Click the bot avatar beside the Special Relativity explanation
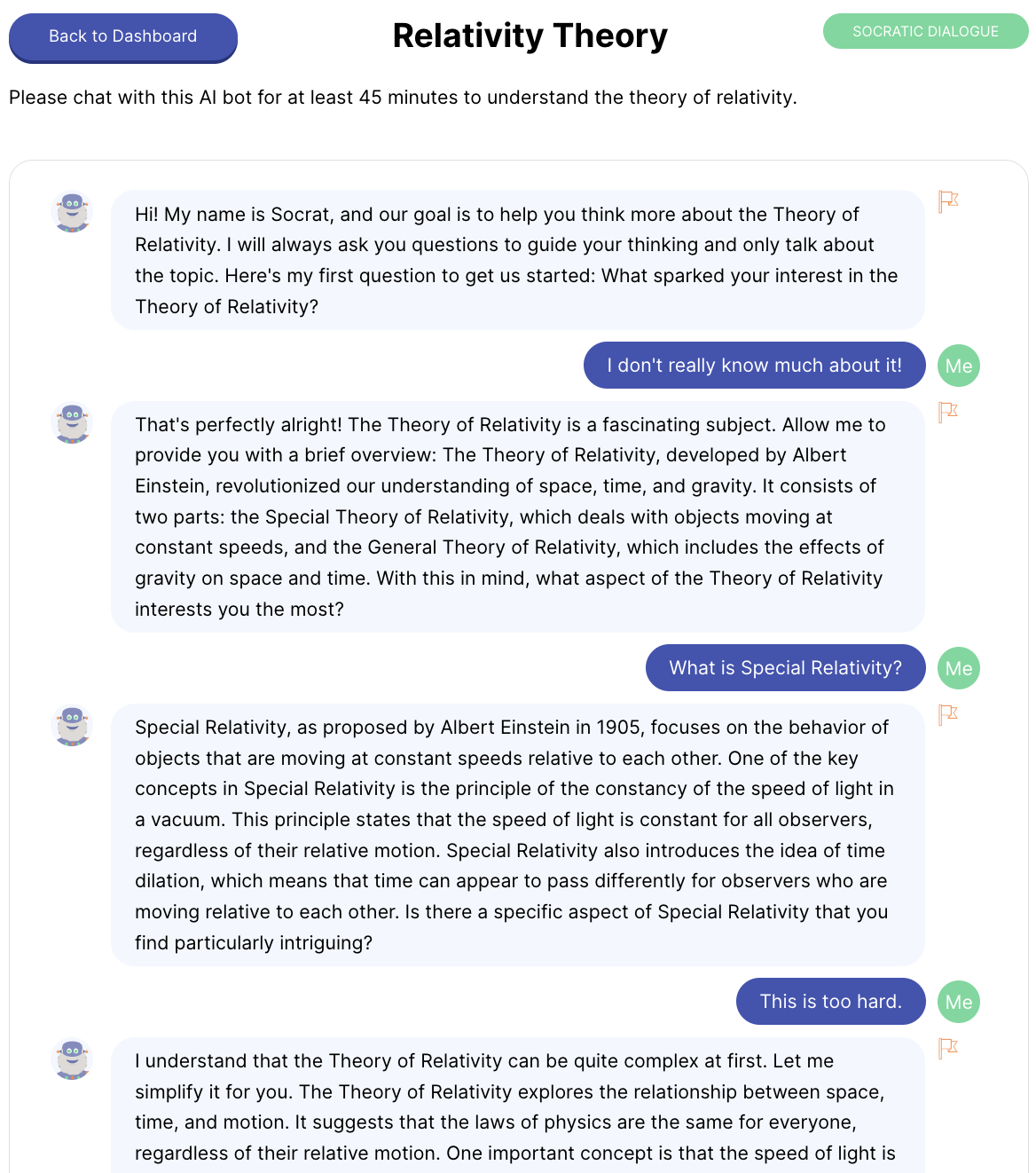This screenshot has width=1036, height=1173. [x=73, y=726]
